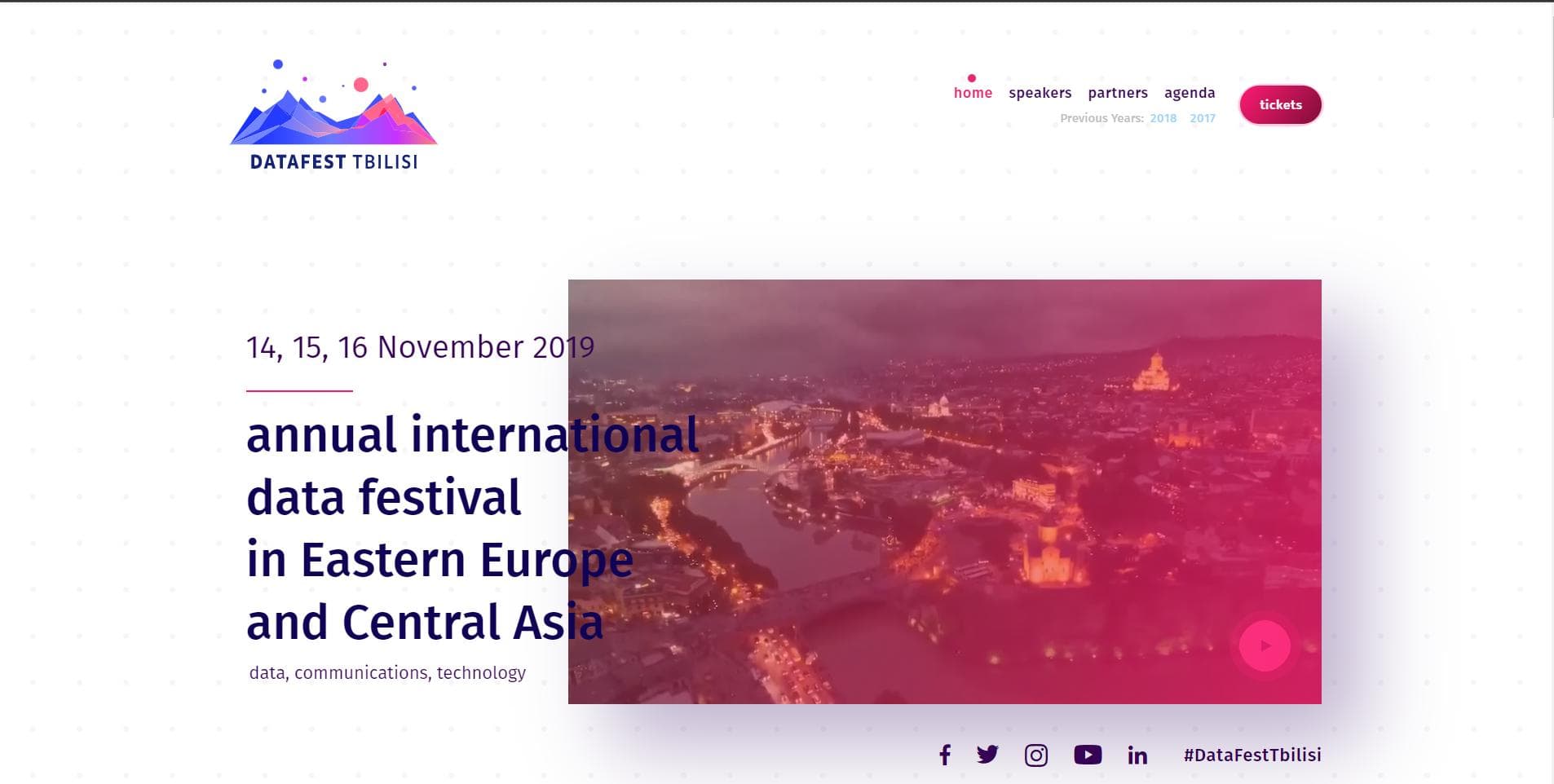Click the #DataFestTbilisi hashtag

click(x=1252, y=755)
